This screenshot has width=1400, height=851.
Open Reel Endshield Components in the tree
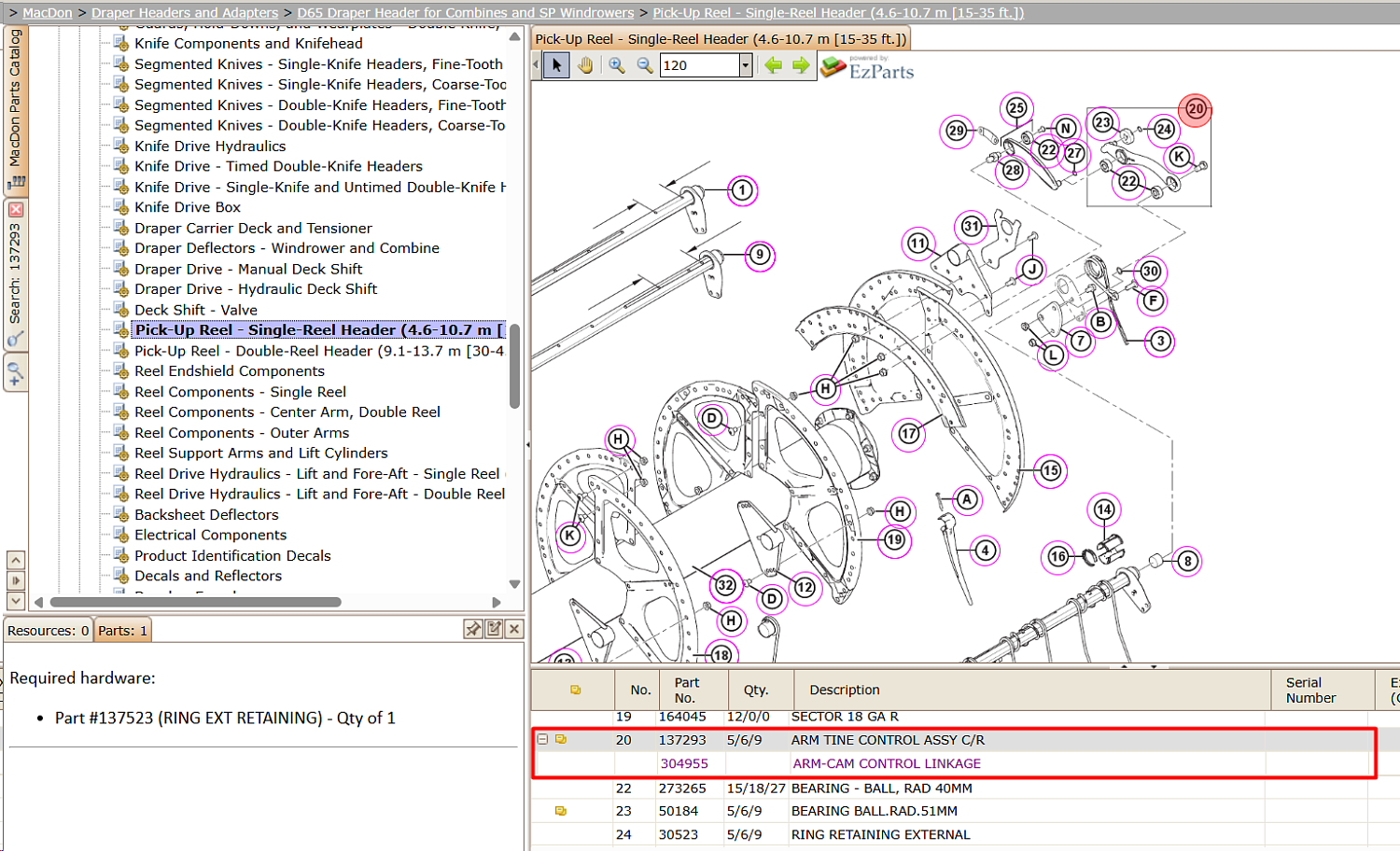230,371
